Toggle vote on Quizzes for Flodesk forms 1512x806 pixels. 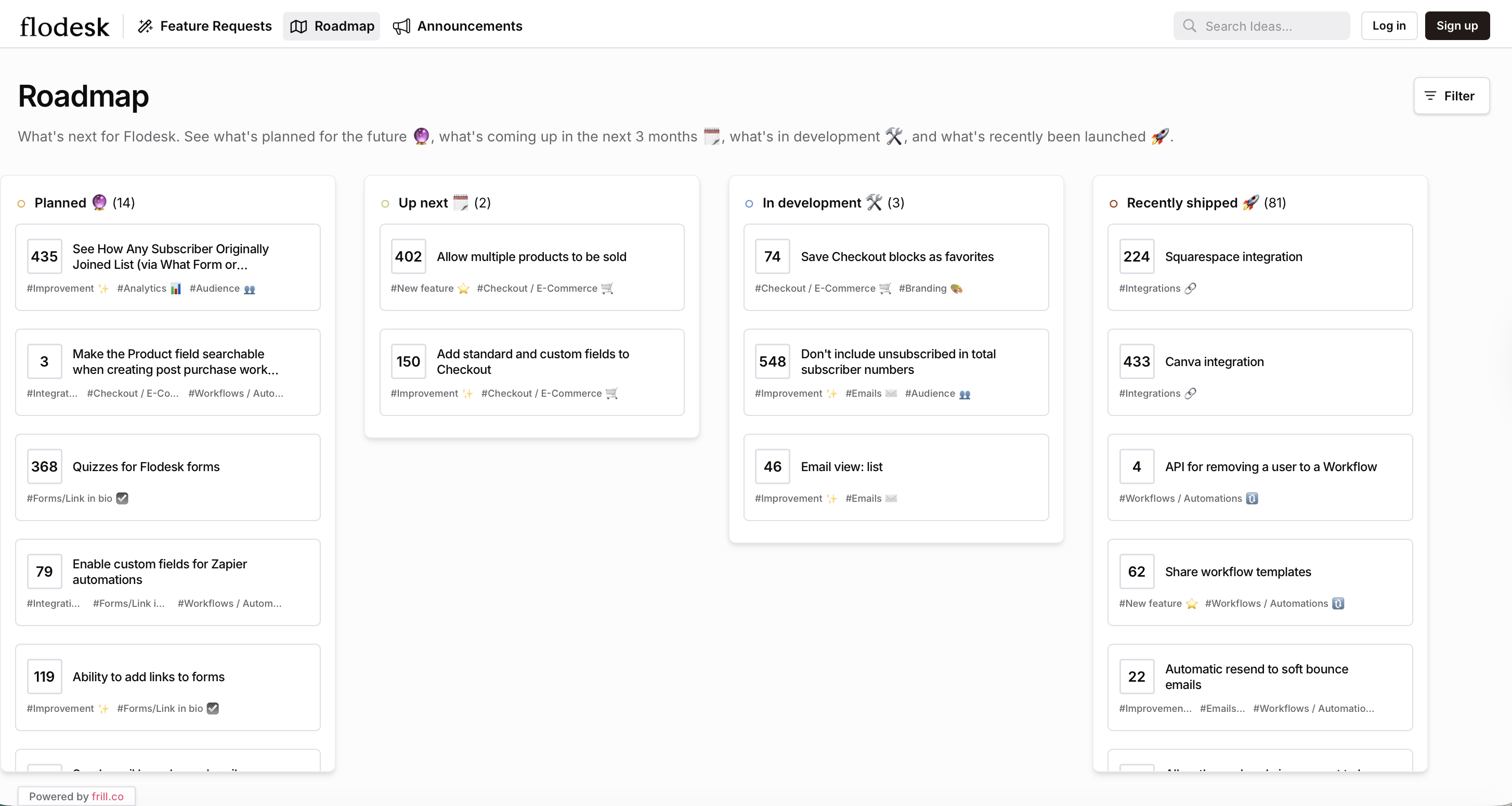point(45,466)
